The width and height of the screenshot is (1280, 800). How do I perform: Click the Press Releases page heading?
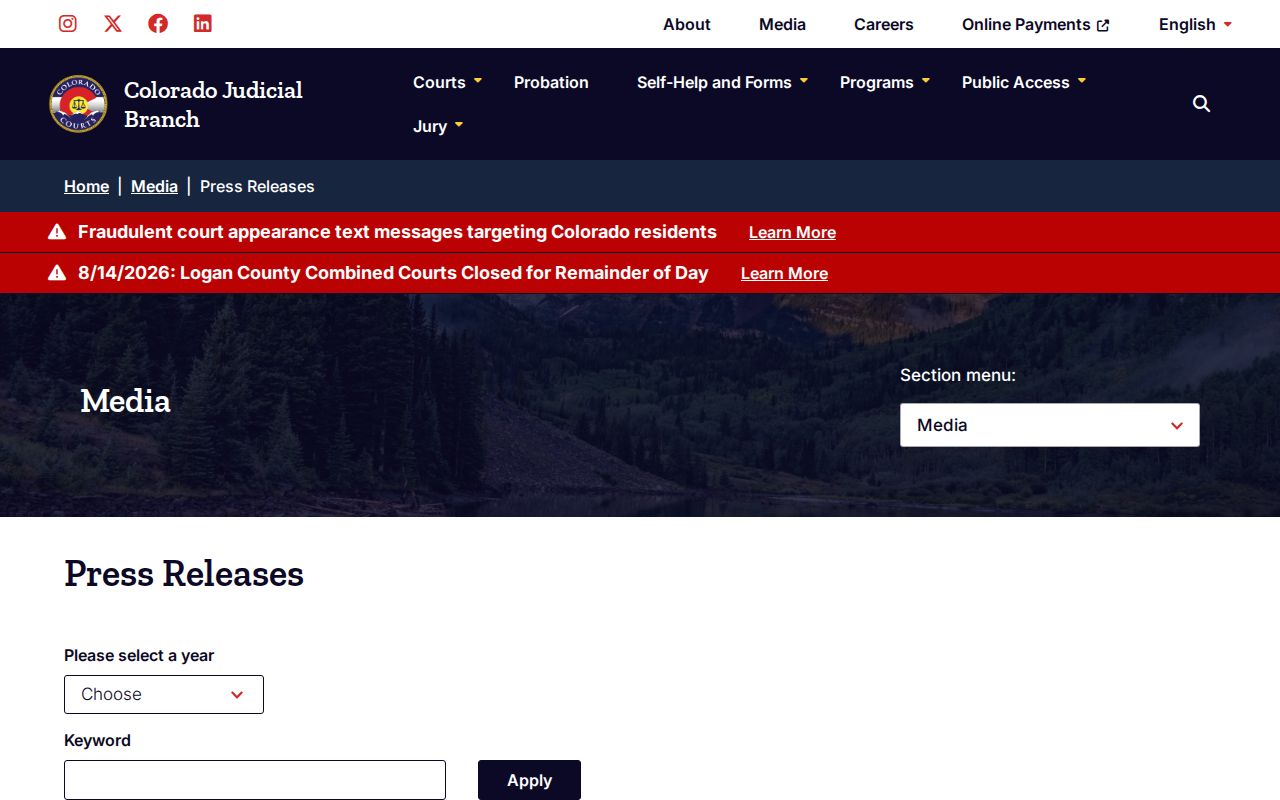(184, 574)
